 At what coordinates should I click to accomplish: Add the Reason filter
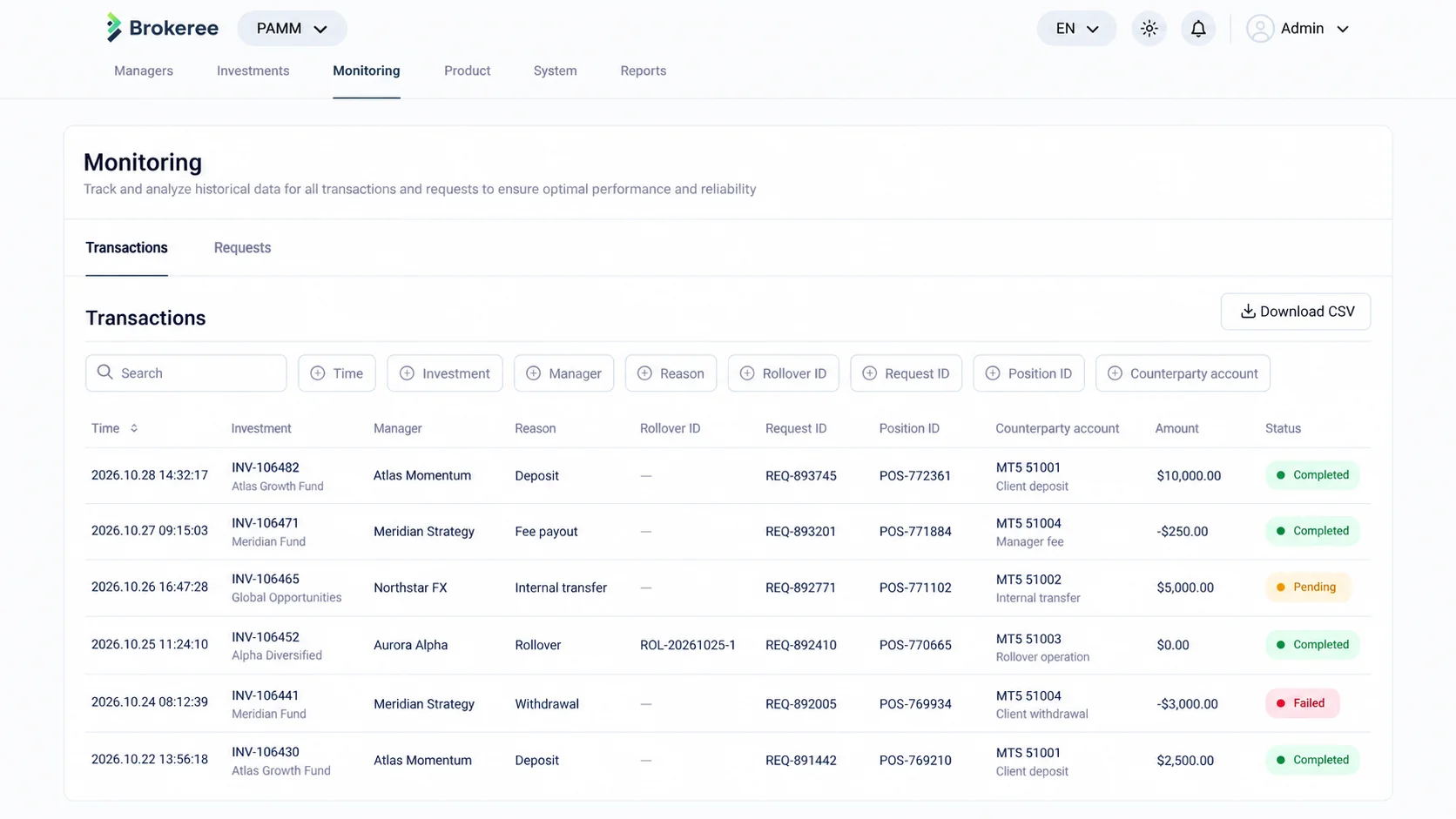[671, 373]
